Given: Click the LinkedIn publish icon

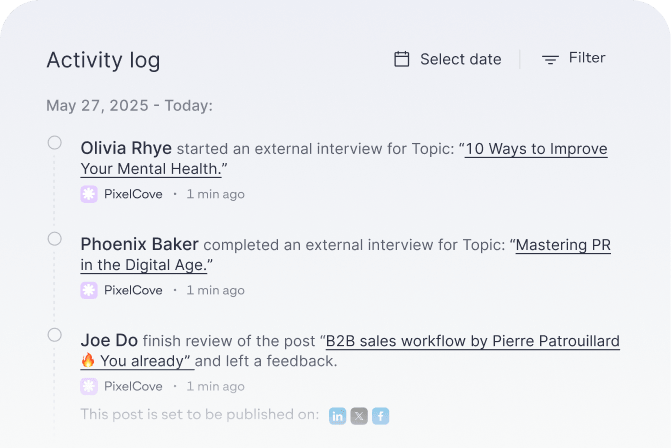Looking at the screenshot, I should (338, 416).
